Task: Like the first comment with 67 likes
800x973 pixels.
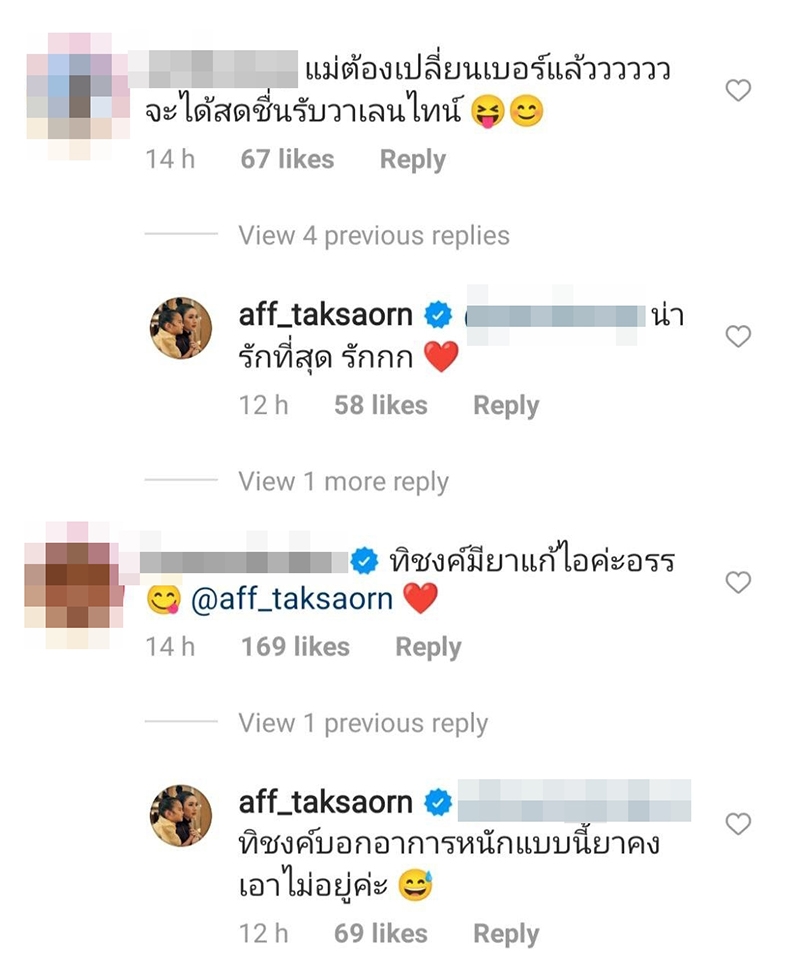Action: click(738, 91)
